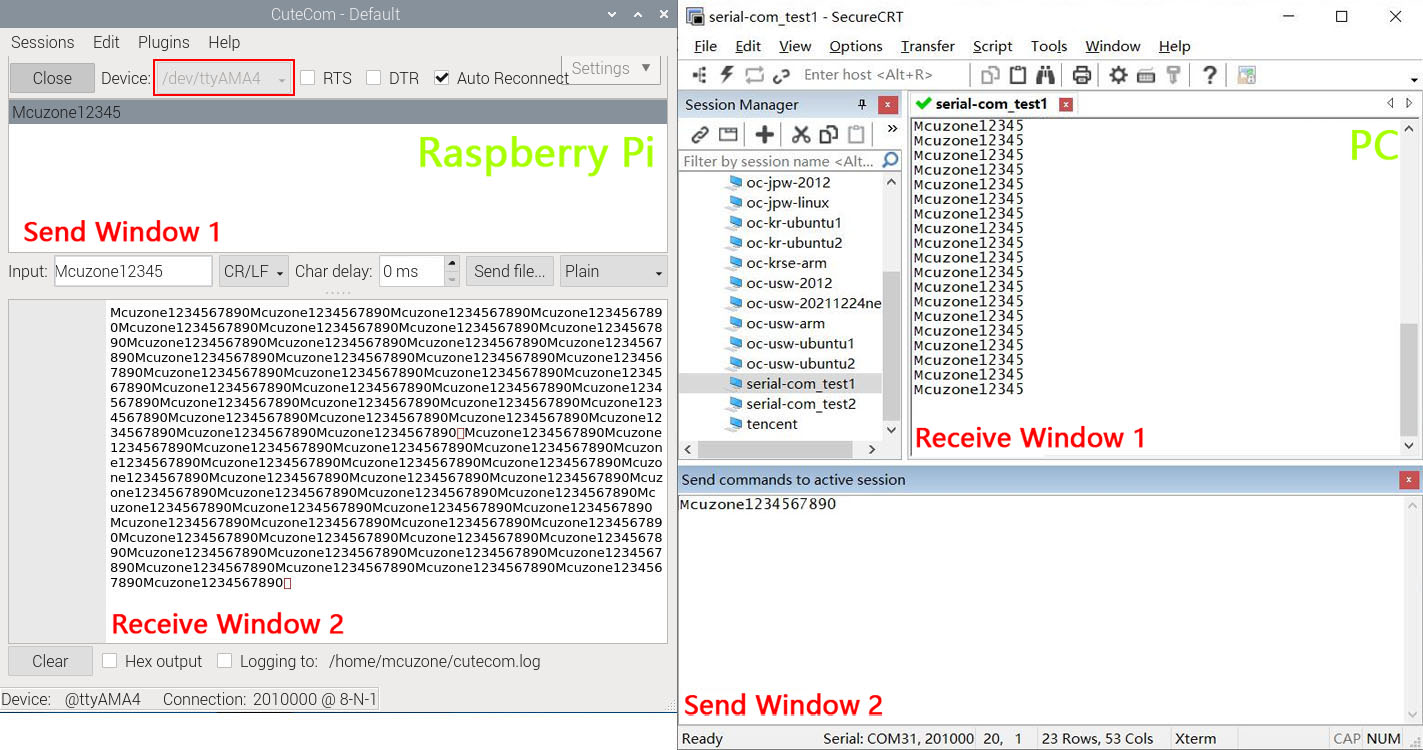
Task: Check the Hex output checkbox
Action: 110,661
